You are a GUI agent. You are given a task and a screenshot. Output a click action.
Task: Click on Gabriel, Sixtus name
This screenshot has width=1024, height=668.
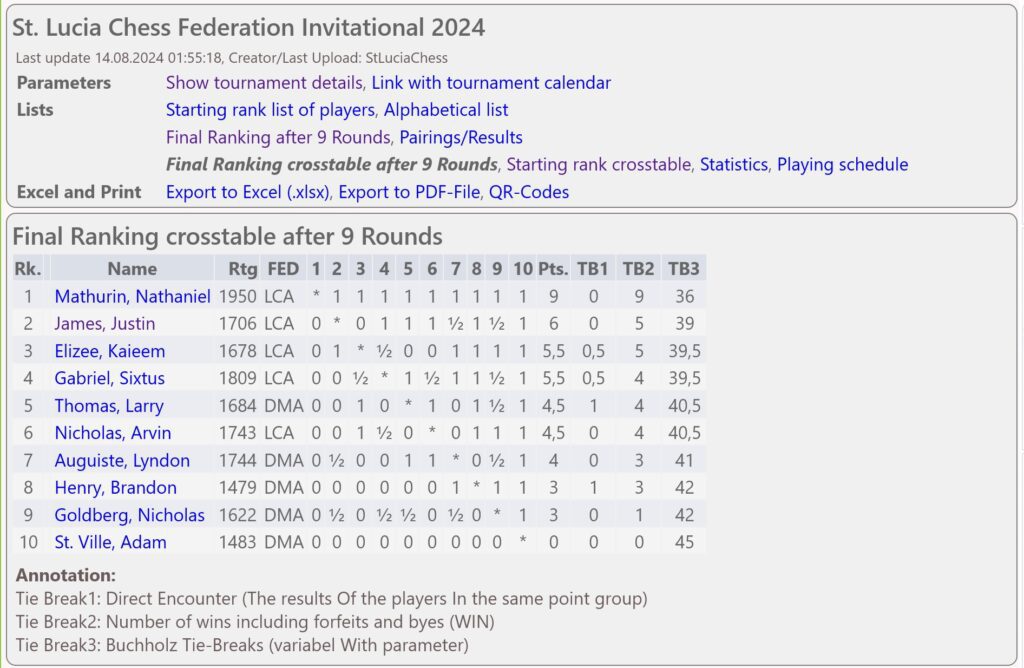[110, 378]
